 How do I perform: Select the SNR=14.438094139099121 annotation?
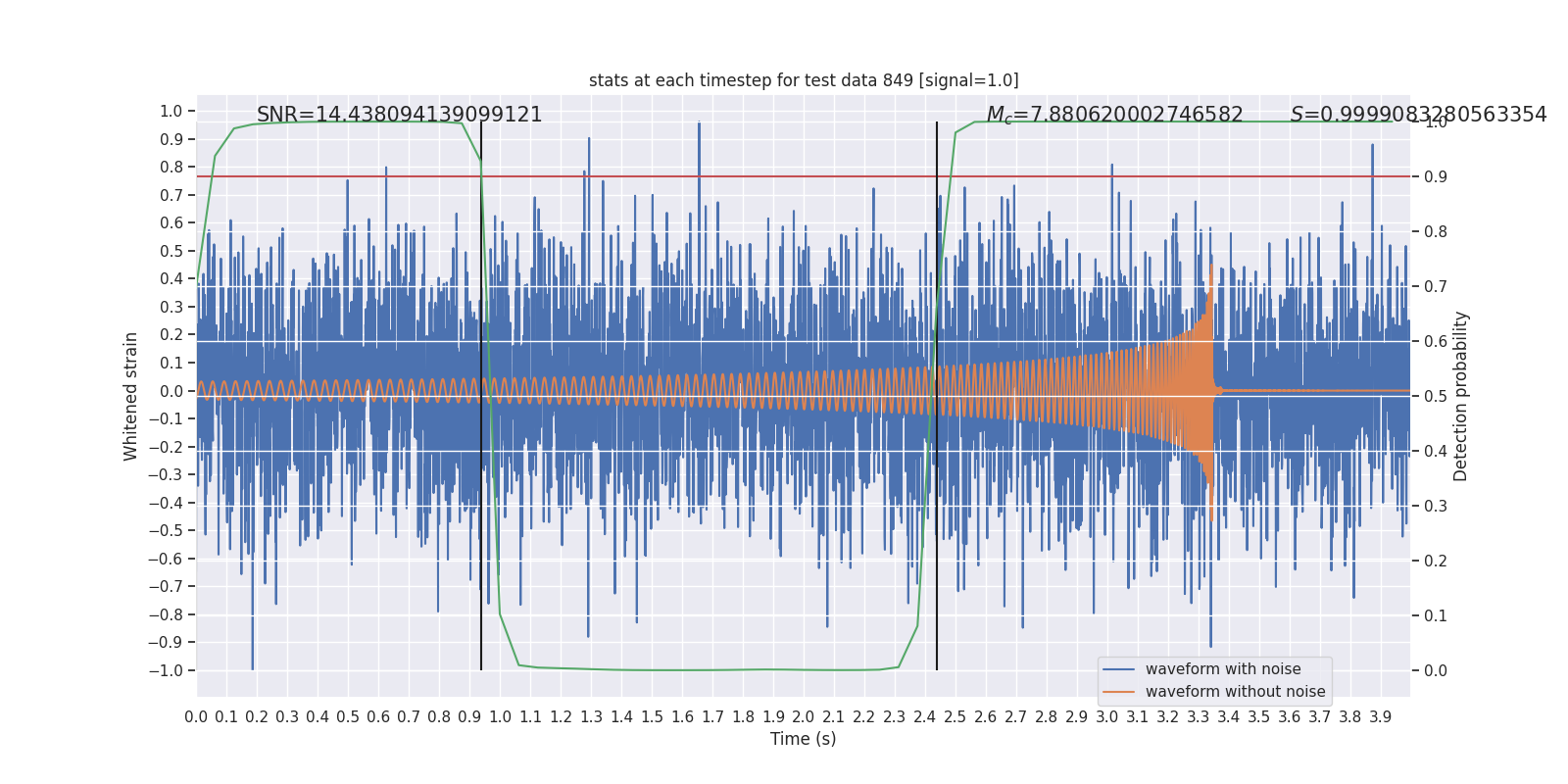[400, 115]
